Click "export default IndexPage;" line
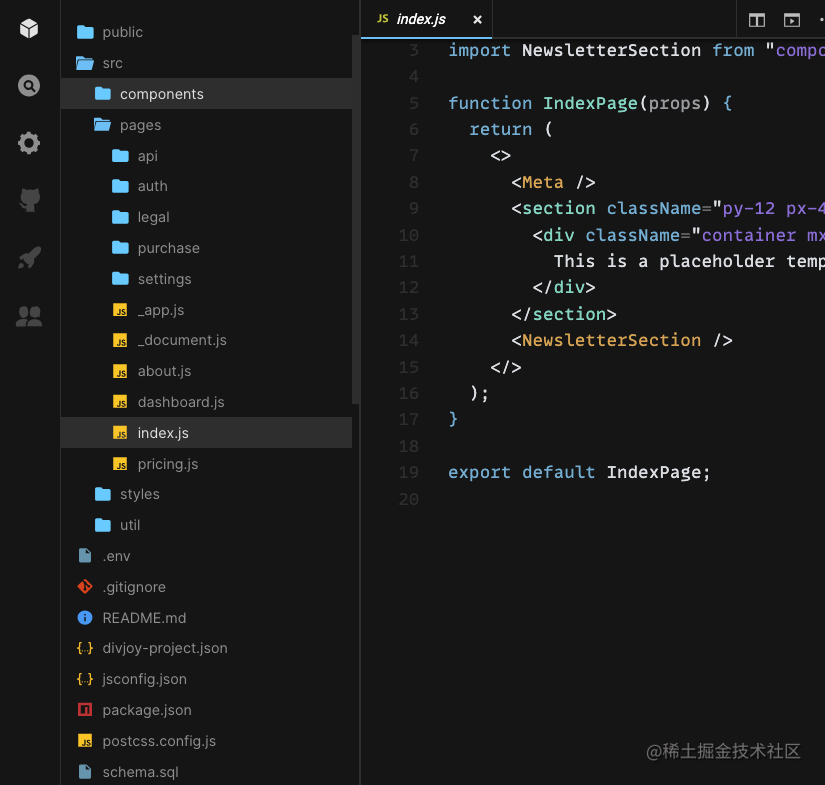The width and height of the screenshot is (825, 785). (x=579, y=472)
